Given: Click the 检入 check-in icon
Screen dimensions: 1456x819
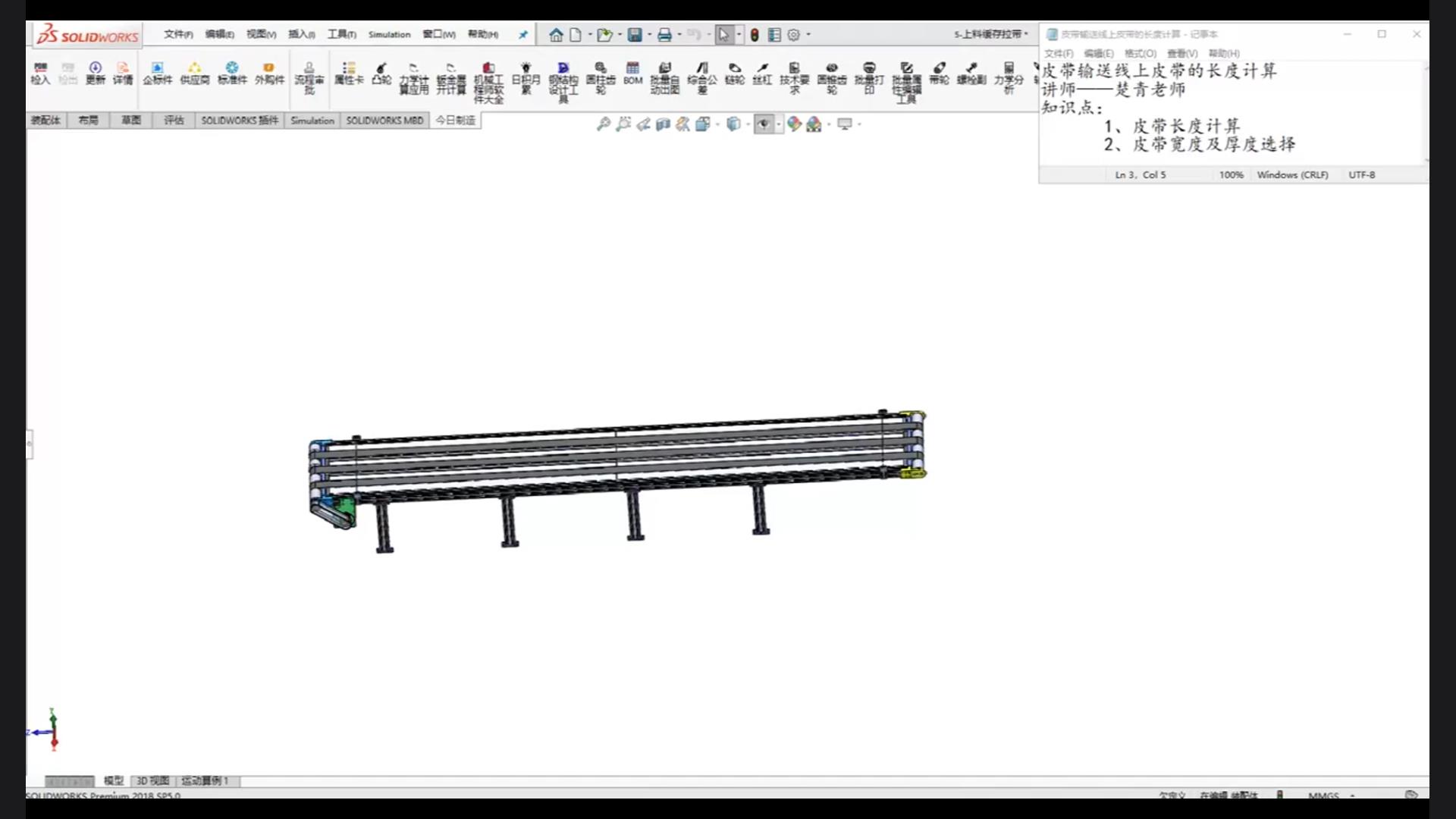Looking at the screenshot, I should [x=40, y=74].
